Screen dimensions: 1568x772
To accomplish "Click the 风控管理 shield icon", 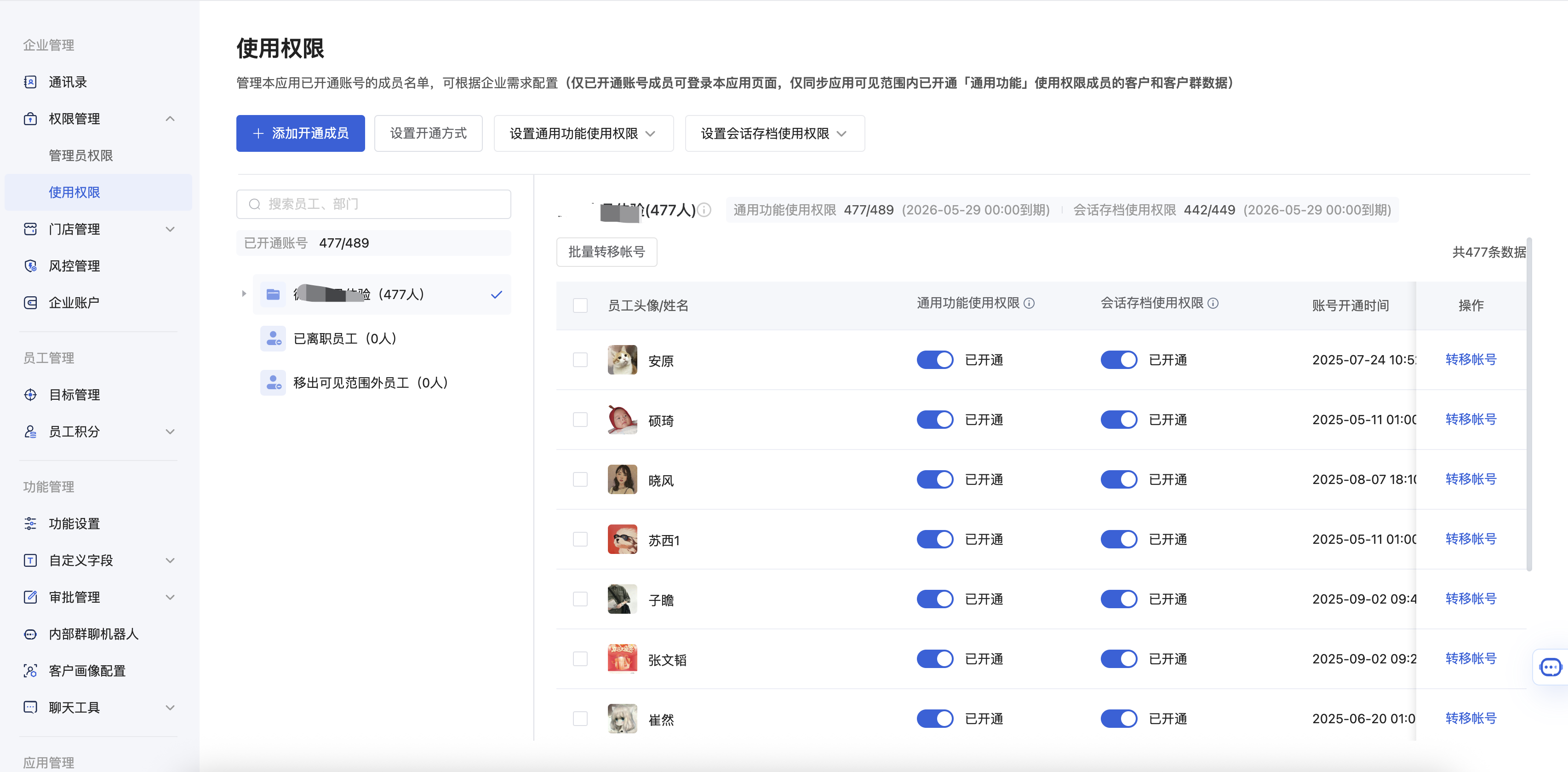I will click(30, 265).
